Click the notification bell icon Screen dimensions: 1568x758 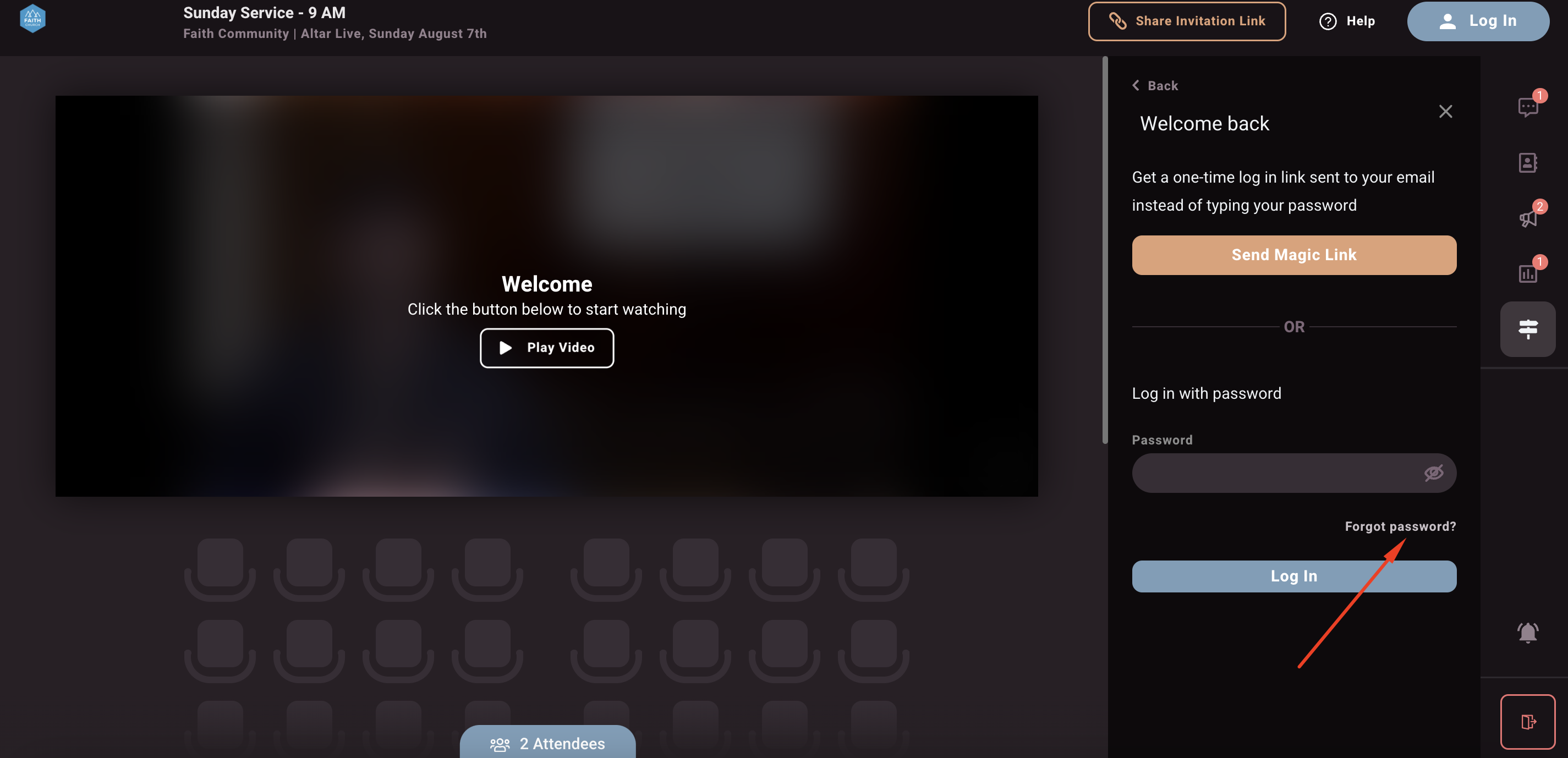point(1527,633)
